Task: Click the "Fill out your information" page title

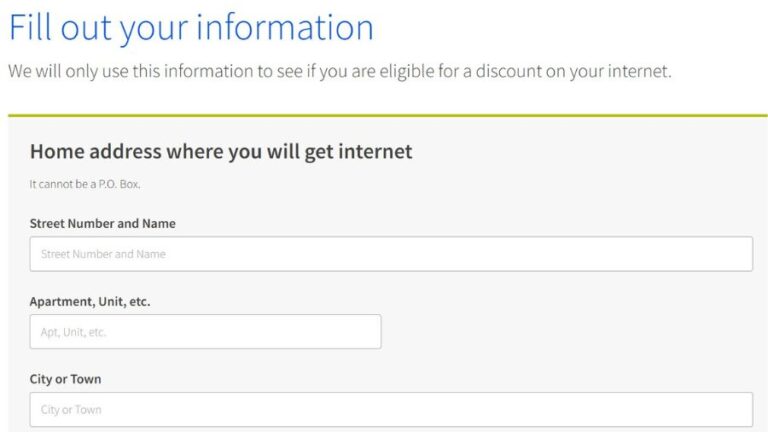Action: tap(191, 27)
